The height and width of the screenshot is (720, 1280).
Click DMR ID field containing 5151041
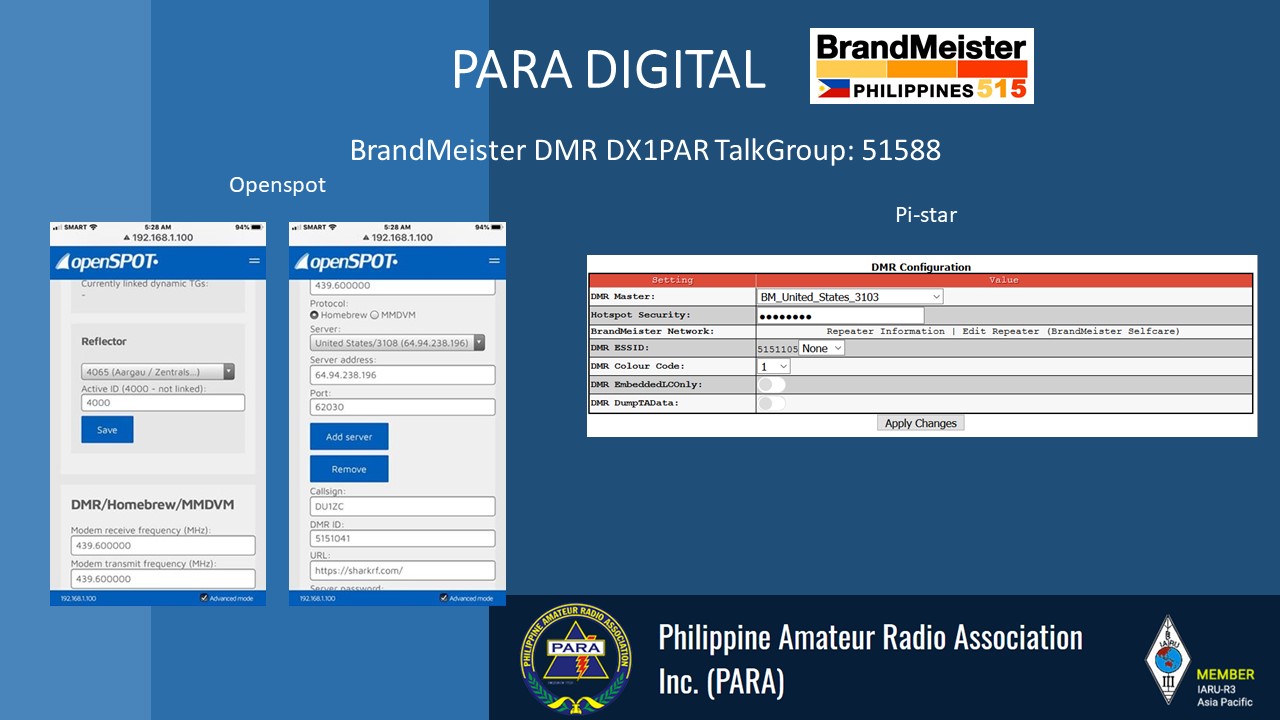[403, 538]
